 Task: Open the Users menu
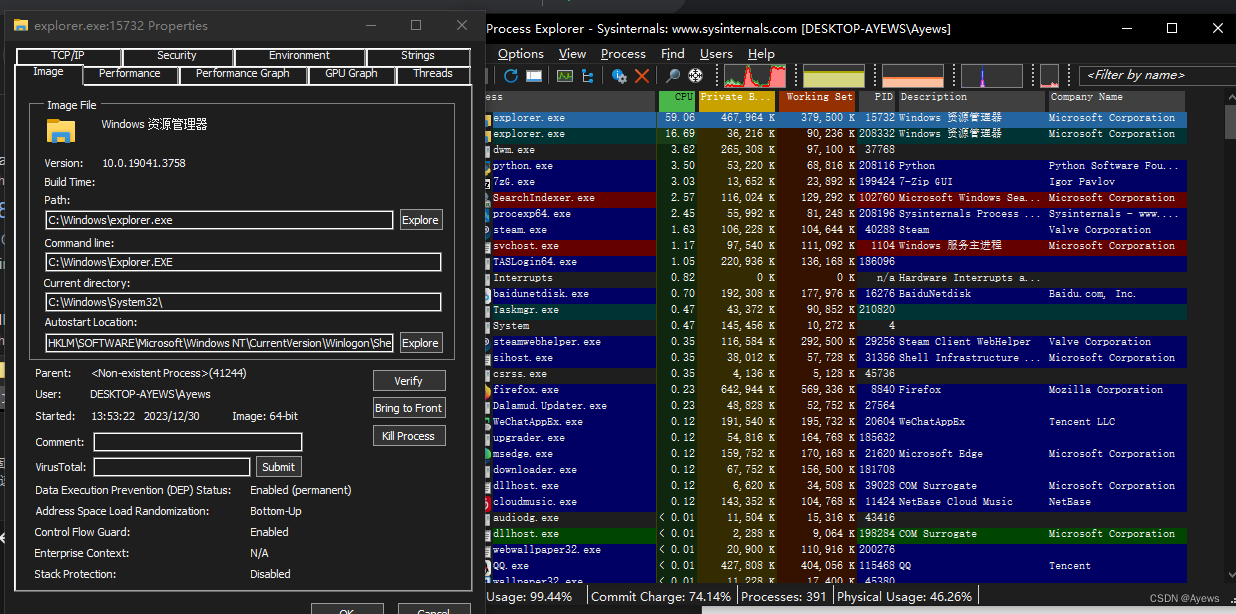point(716,54)
